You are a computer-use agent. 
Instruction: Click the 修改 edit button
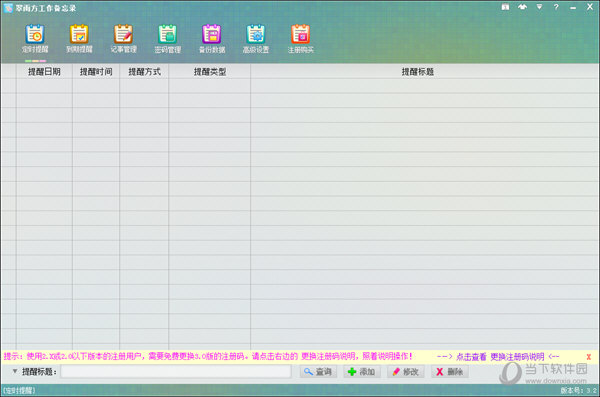point(406,372)
